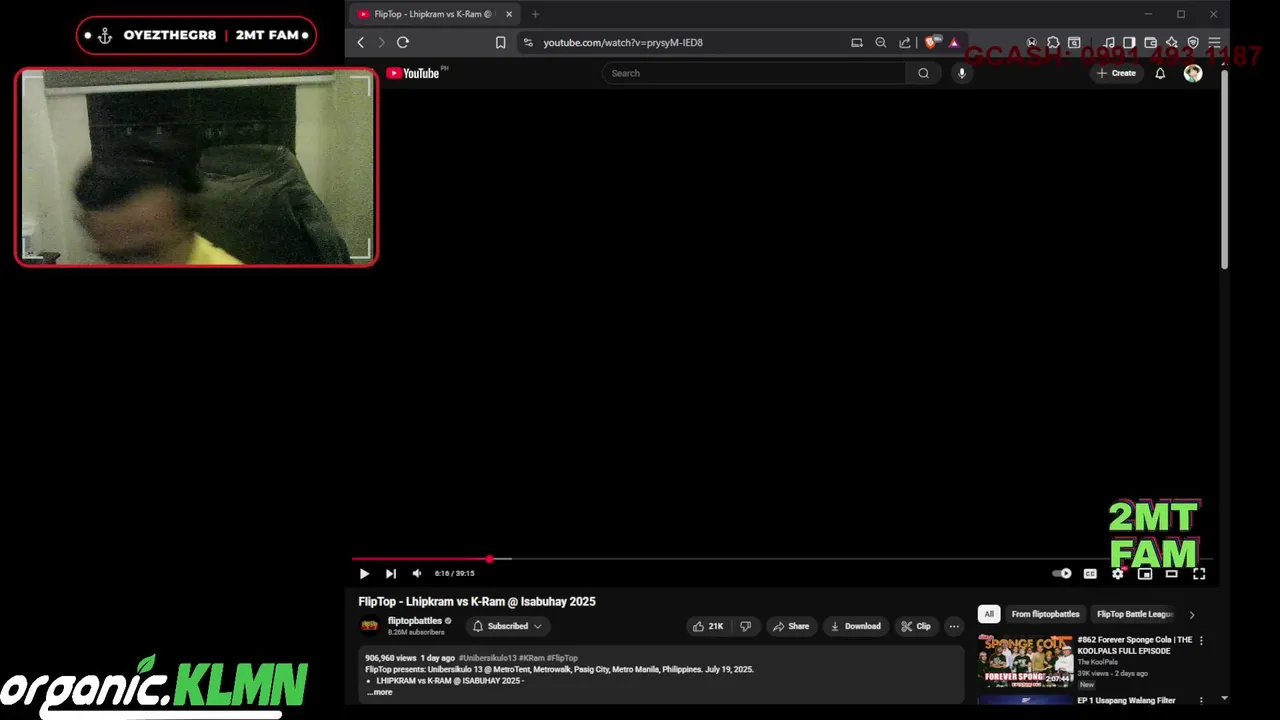Open Brave VPN shield icon

click(x=1193, y=42)
